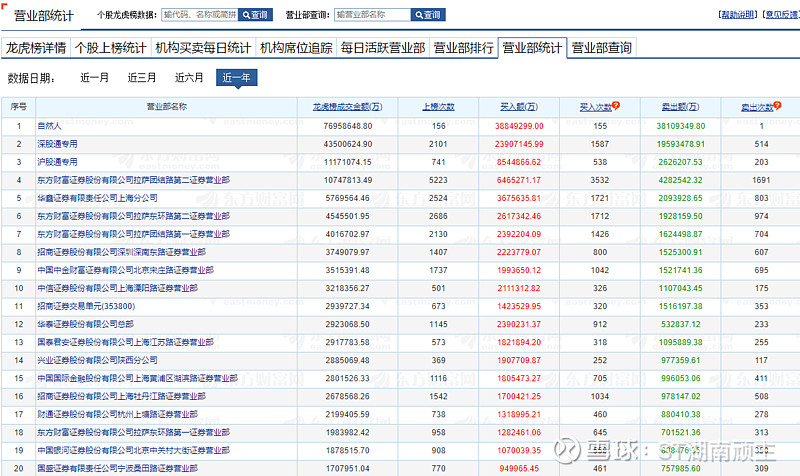Open 中国中金财富证券北京宋庄路证券营业部 link
Image resolution: width=800 pixels, height=476 pixels.
click(126, 270)
